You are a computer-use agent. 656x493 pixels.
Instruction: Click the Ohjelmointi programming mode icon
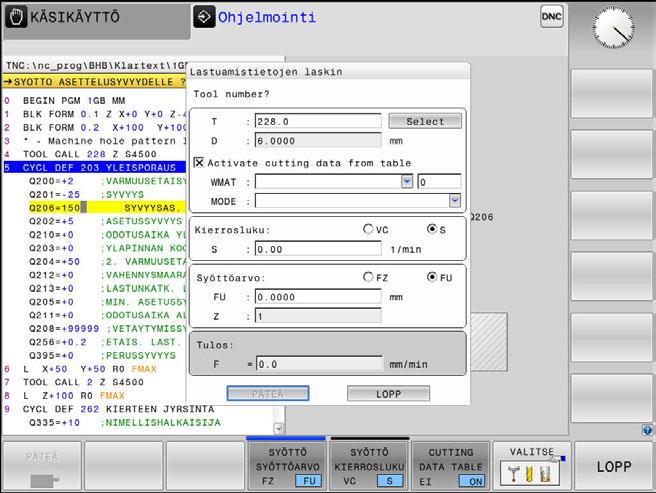pyautogui.click(x=204, y=17)
